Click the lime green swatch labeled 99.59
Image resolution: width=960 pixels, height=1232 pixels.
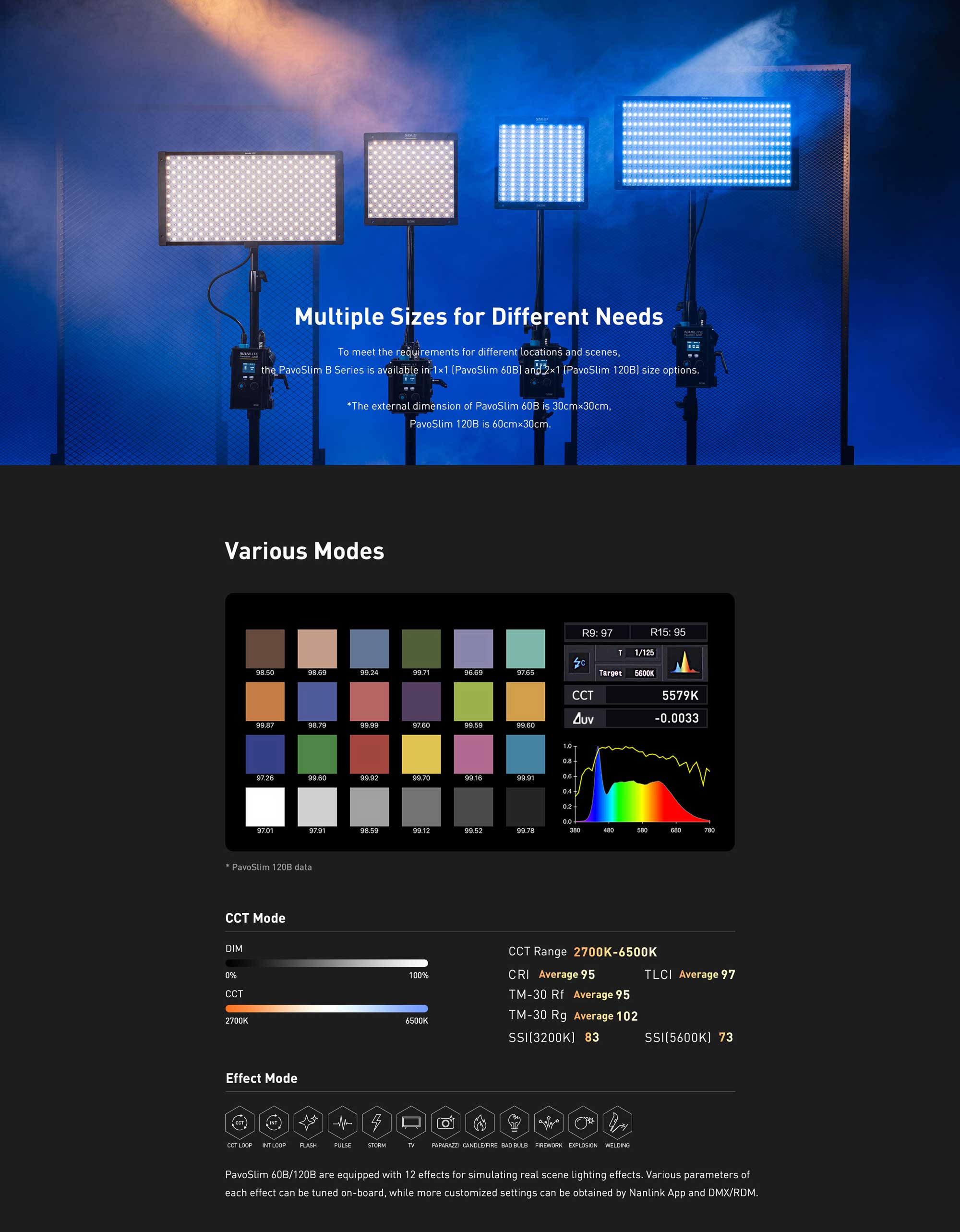tap(473, 701)
